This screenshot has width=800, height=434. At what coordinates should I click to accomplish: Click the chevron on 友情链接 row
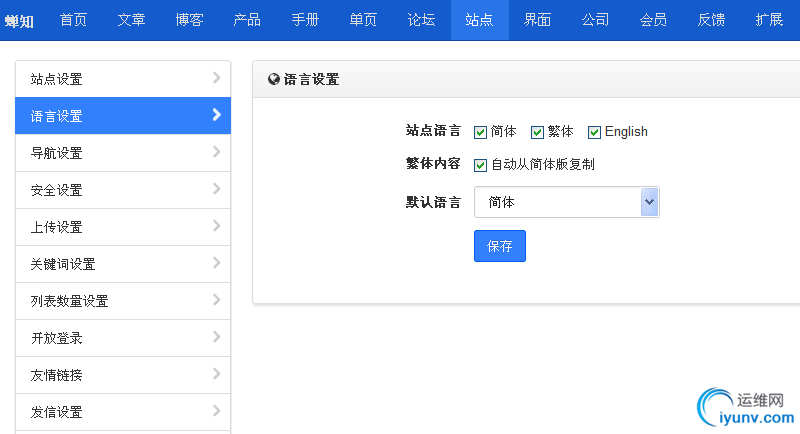pyautogui.click(x=217, y=374)
